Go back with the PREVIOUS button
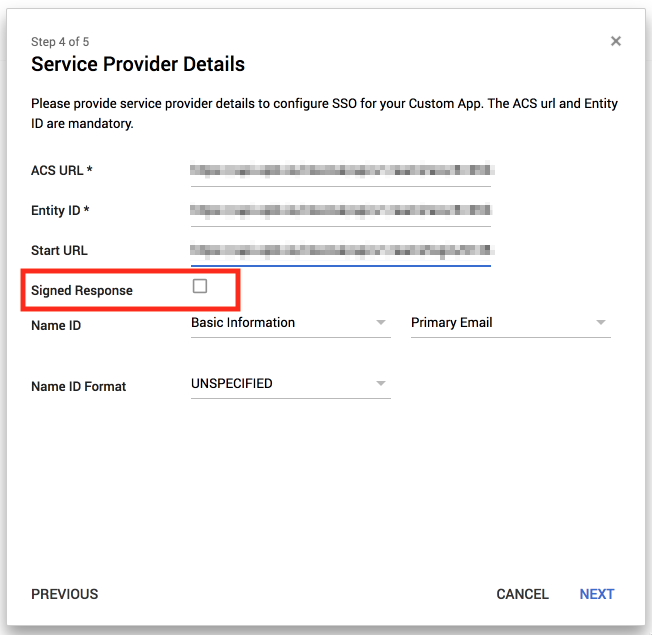652x635 pixels. pyautogui.click(x=65, y=594)
